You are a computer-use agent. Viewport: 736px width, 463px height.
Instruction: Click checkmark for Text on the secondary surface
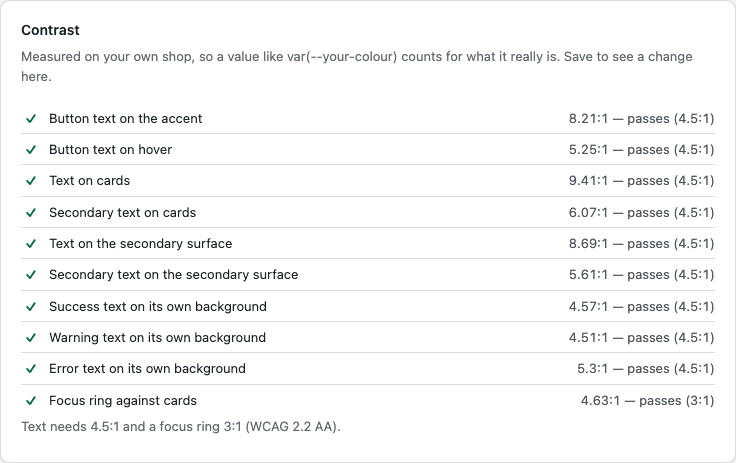pyautogui.click(x=31, y=244)
